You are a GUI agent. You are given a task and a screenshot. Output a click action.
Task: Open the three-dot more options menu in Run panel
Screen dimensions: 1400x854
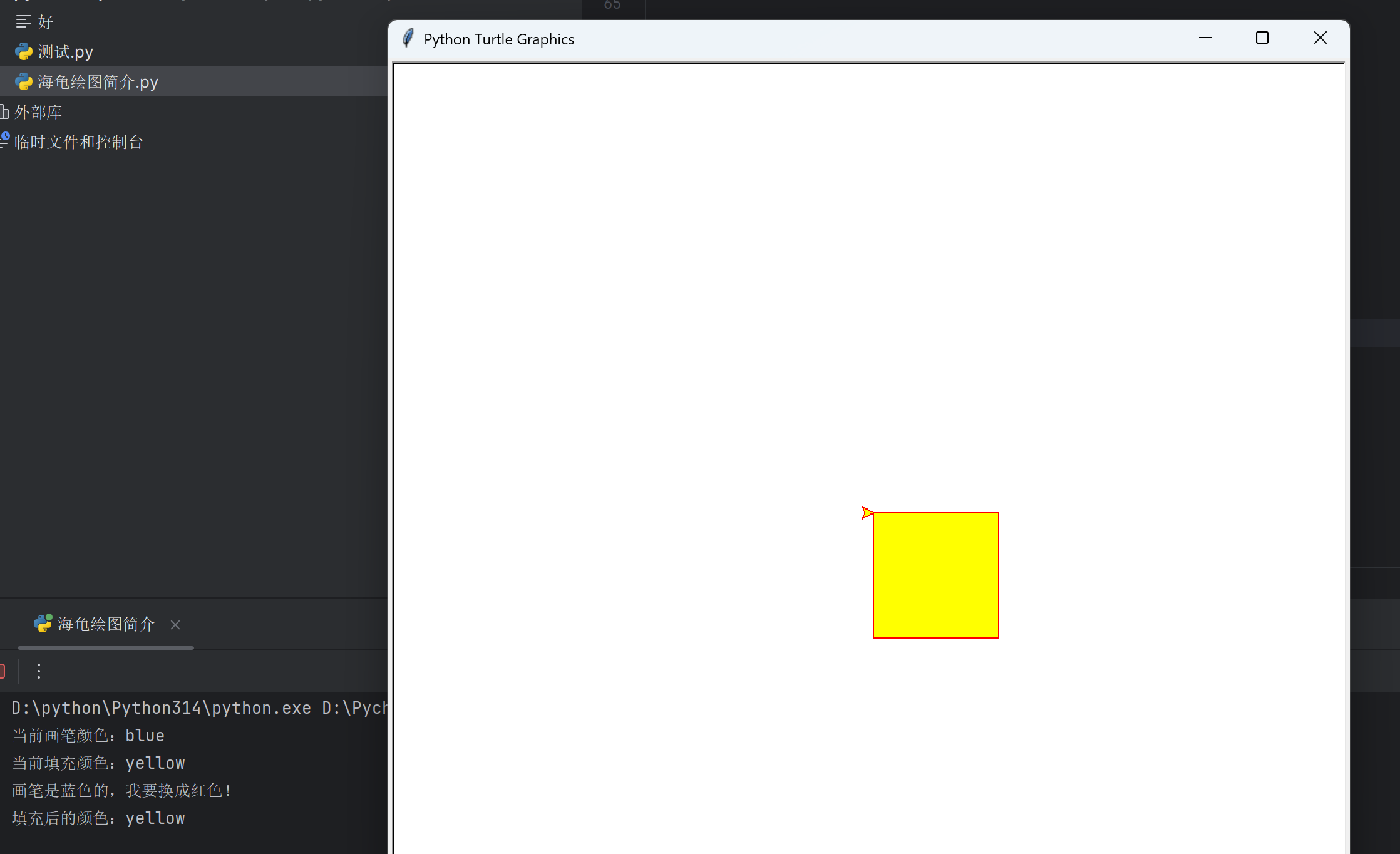point(38,671)
